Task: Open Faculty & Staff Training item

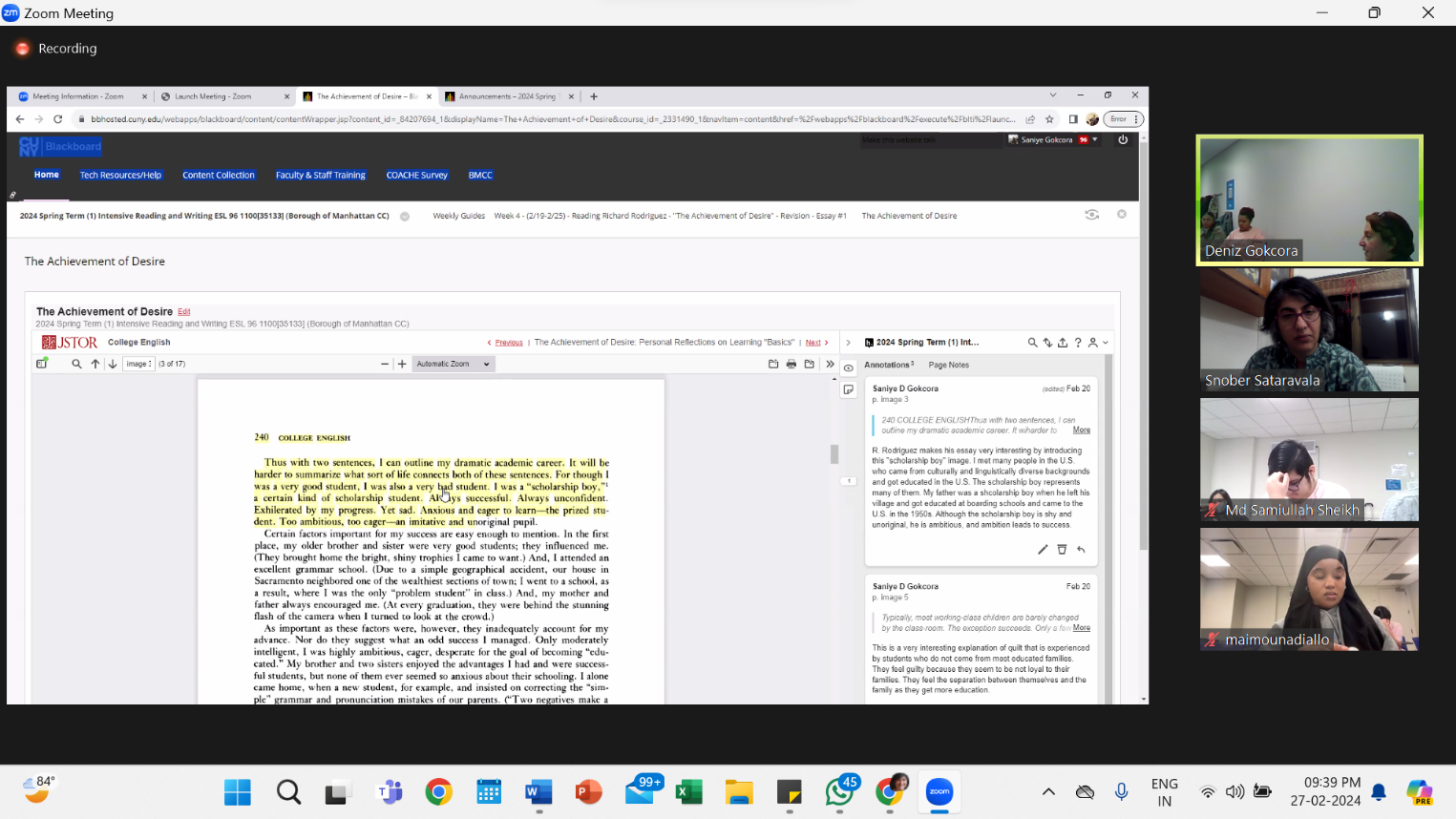Action: click(x=321, y=175)
